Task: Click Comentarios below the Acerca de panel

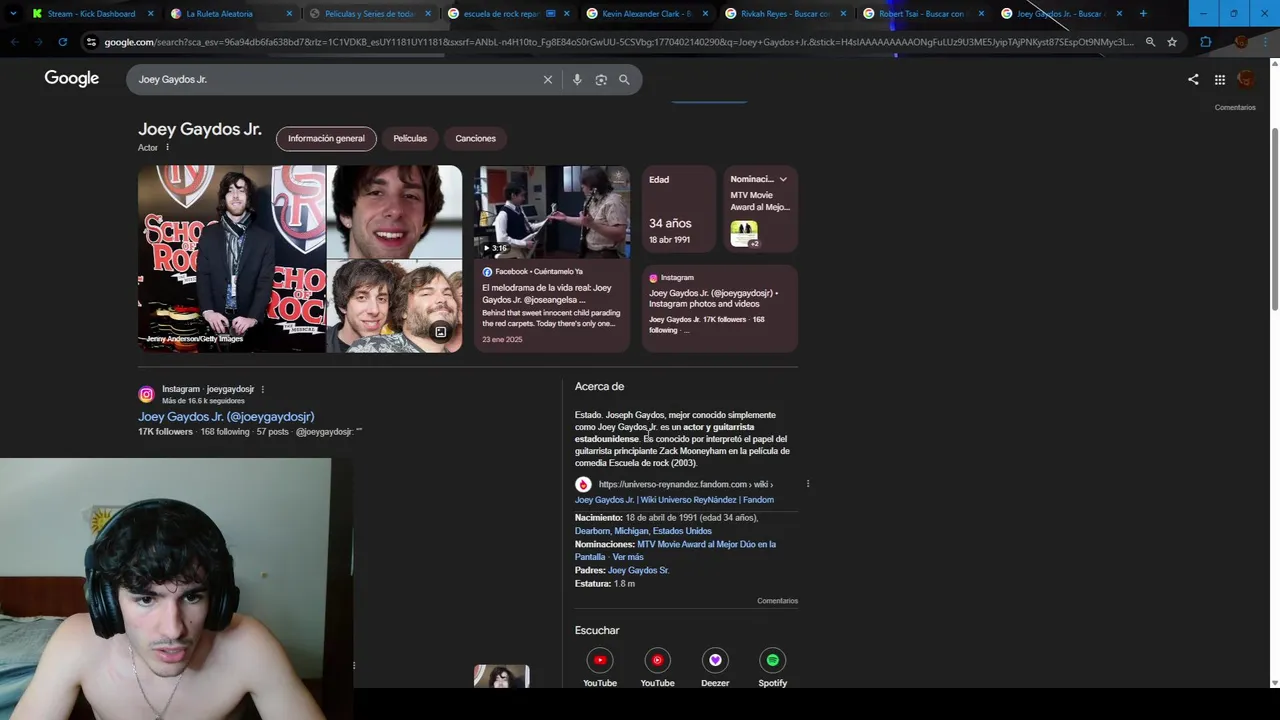Action: point(777,601)
